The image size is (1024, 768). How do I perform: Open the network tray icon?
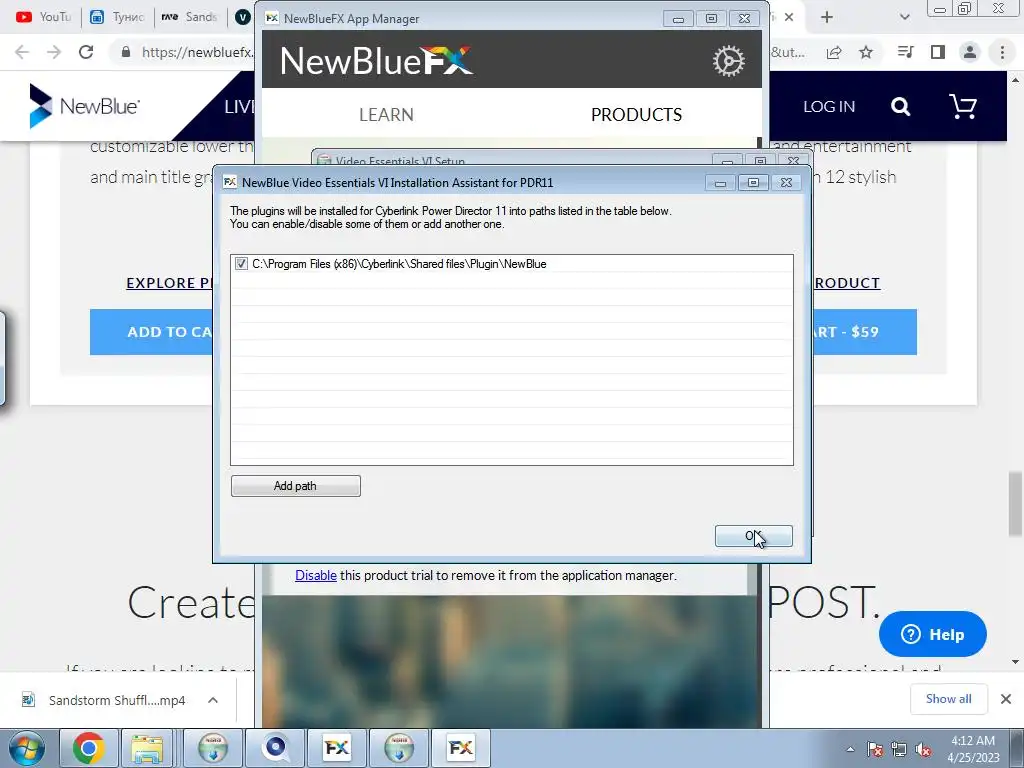(x=899, y=750)
